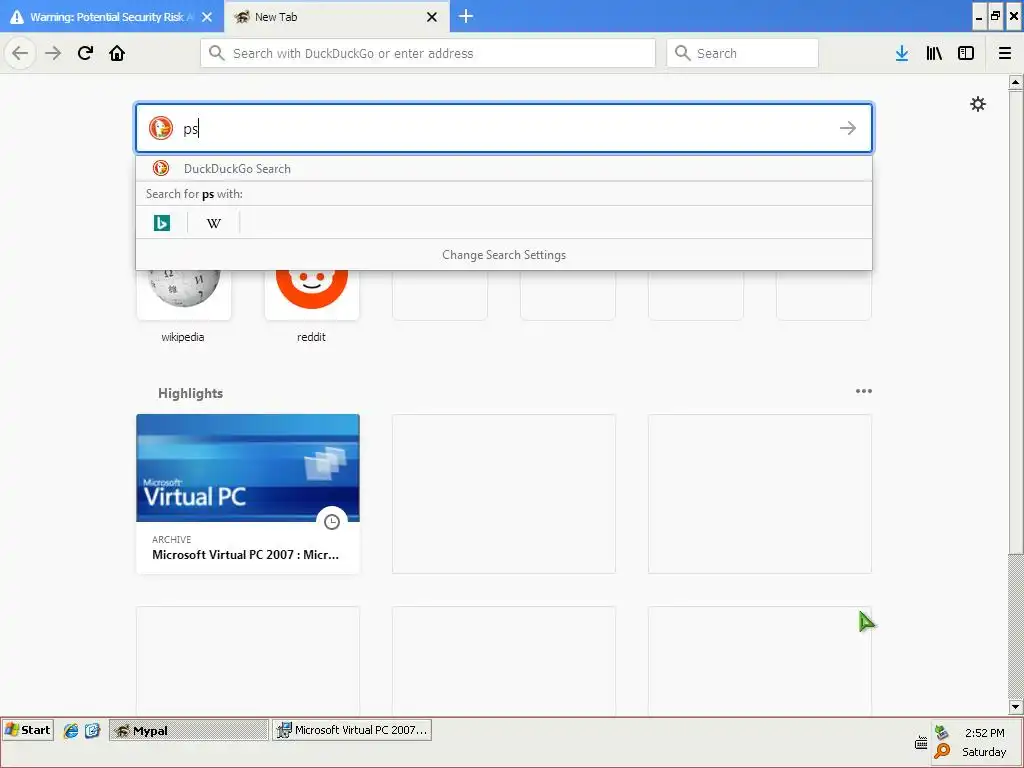Toggle the sidebar view
The height and width of the screenshot is (768, 1024).
coord(966,53)
